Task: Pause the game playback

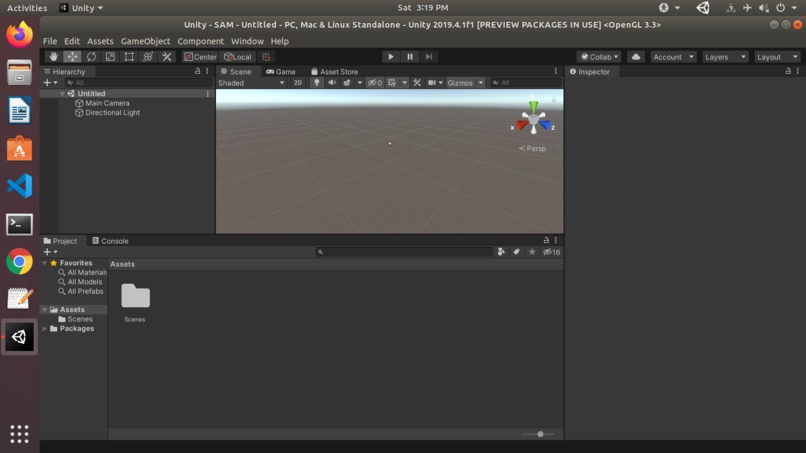Action: [410, 57]
